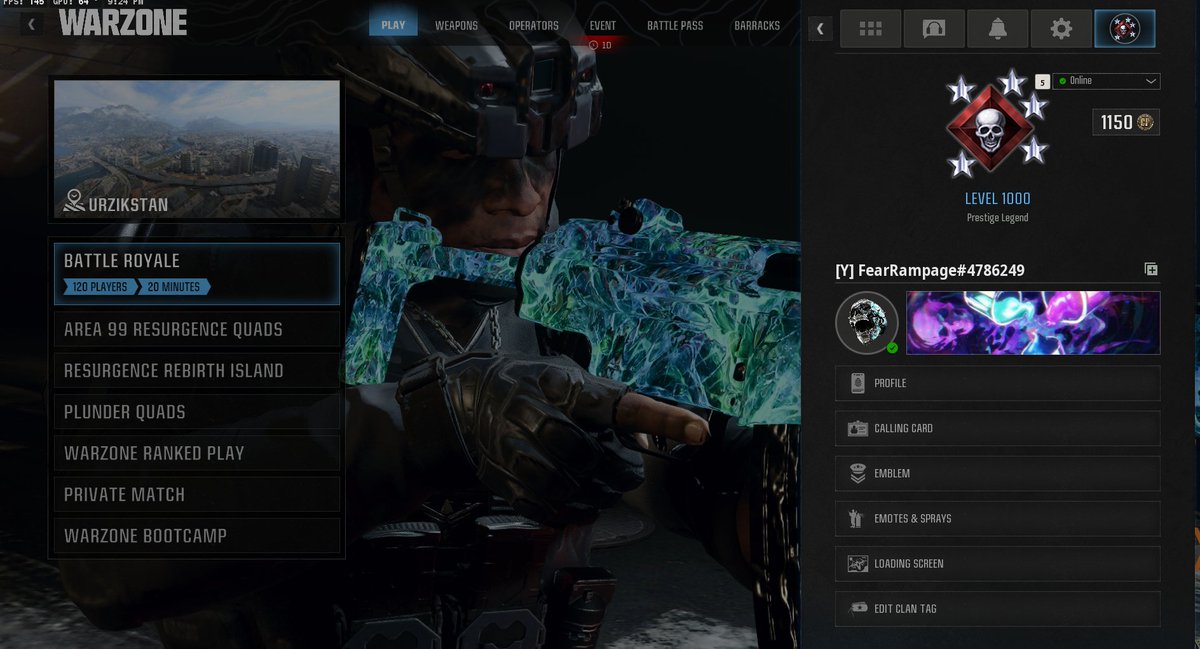Viewport: 1200px width, 649px height.
Task: Click the back arrow beside Warzone logo
Action: click(31, 24)
